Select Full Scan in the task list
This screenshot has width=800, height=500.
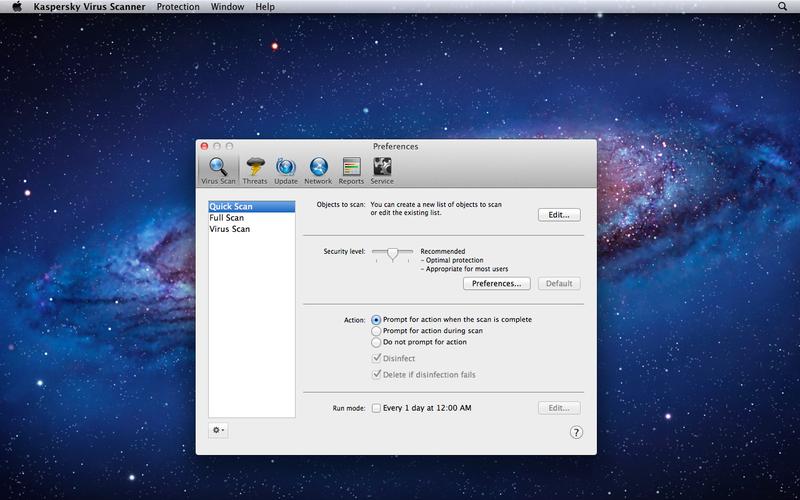[252, 218]
